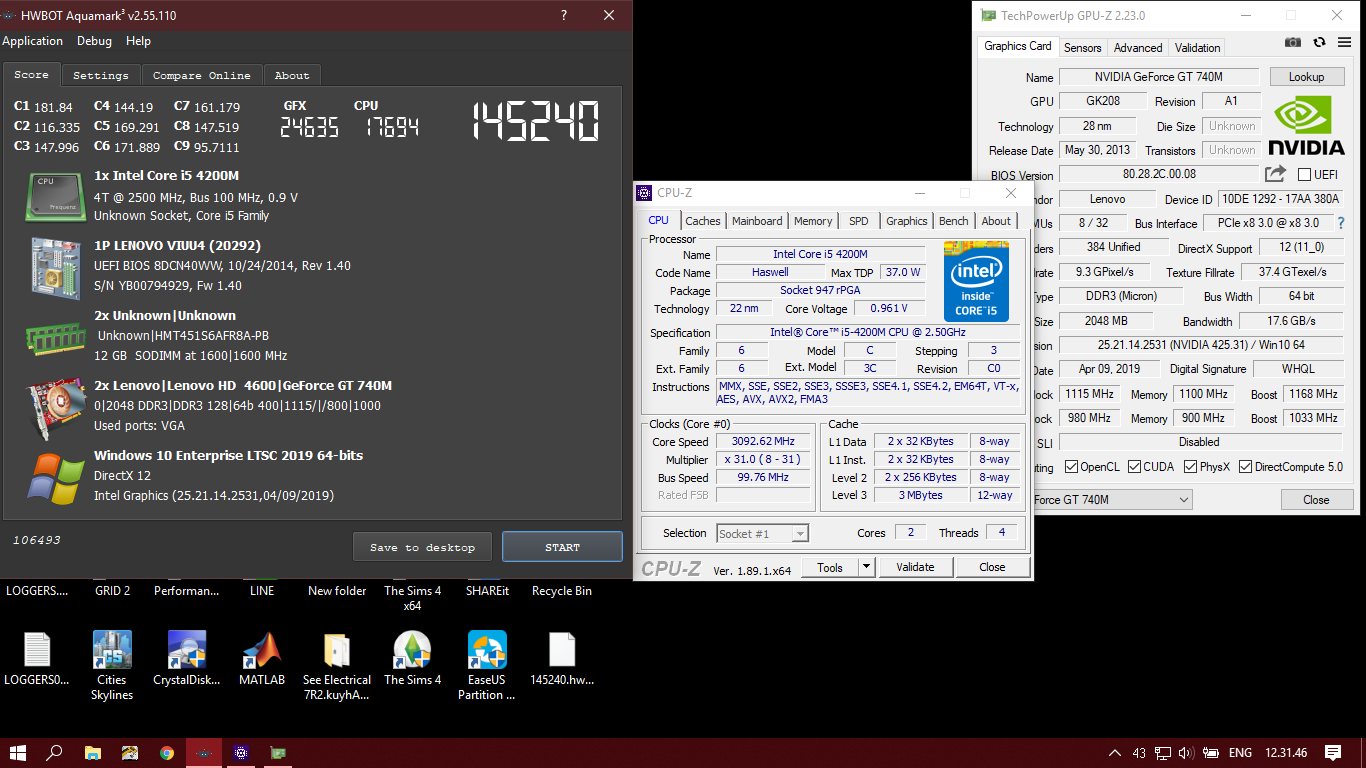Open the MATLAB desktop shortcut
Image resolution: width=1366 pixels, height=768 pixels.
click(x=262, y=658)
